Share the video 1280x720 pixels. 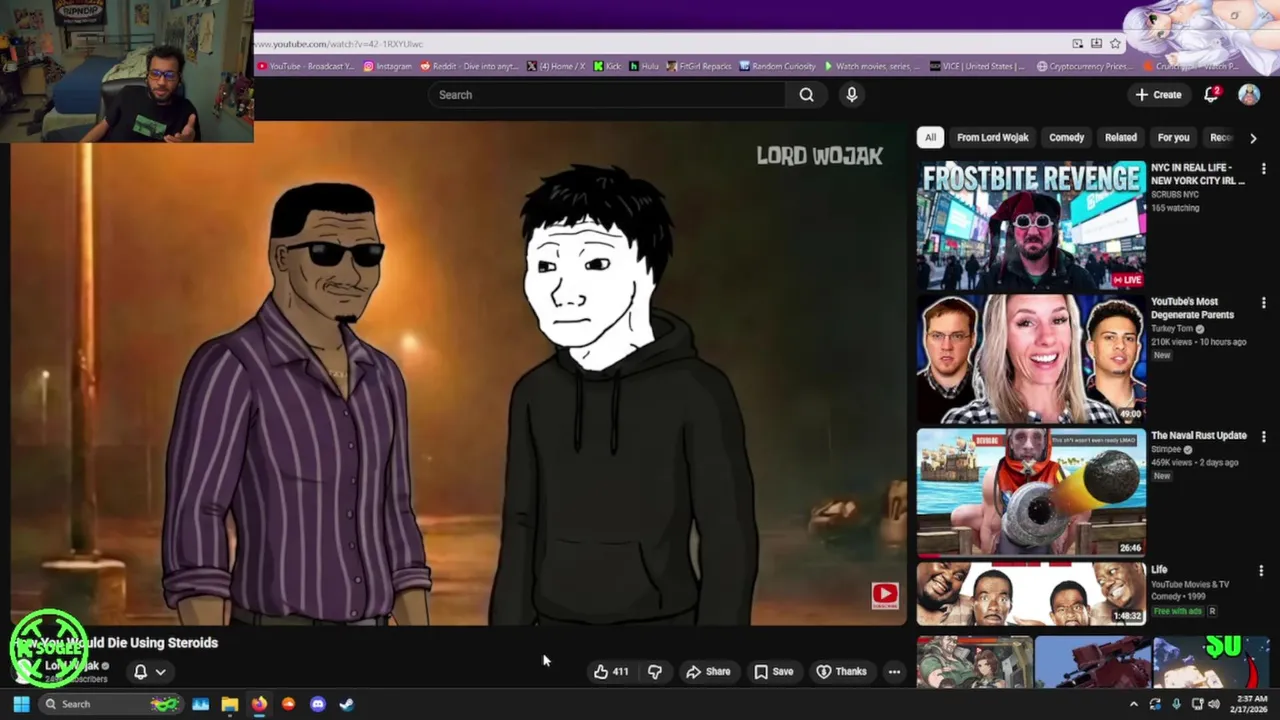coord(708,672)
